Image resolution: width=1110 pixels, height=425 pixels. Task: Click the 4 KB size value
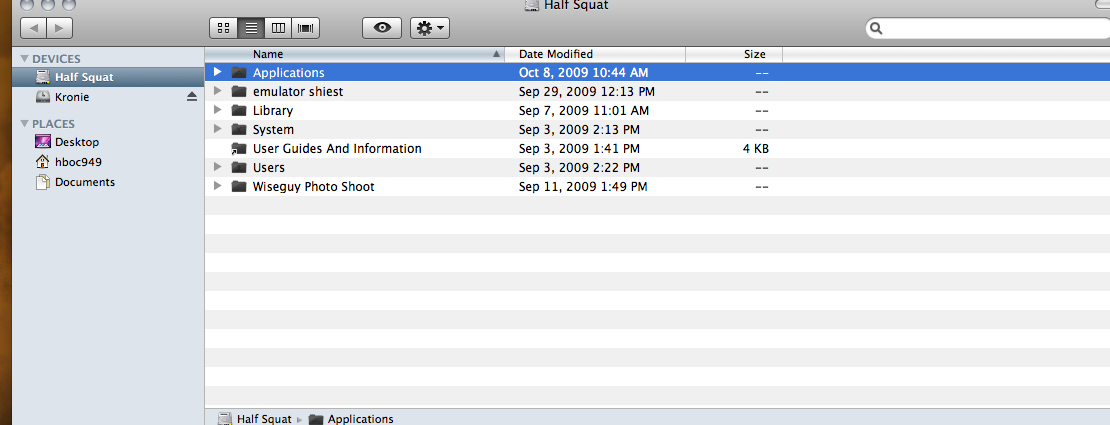(755, 149)
